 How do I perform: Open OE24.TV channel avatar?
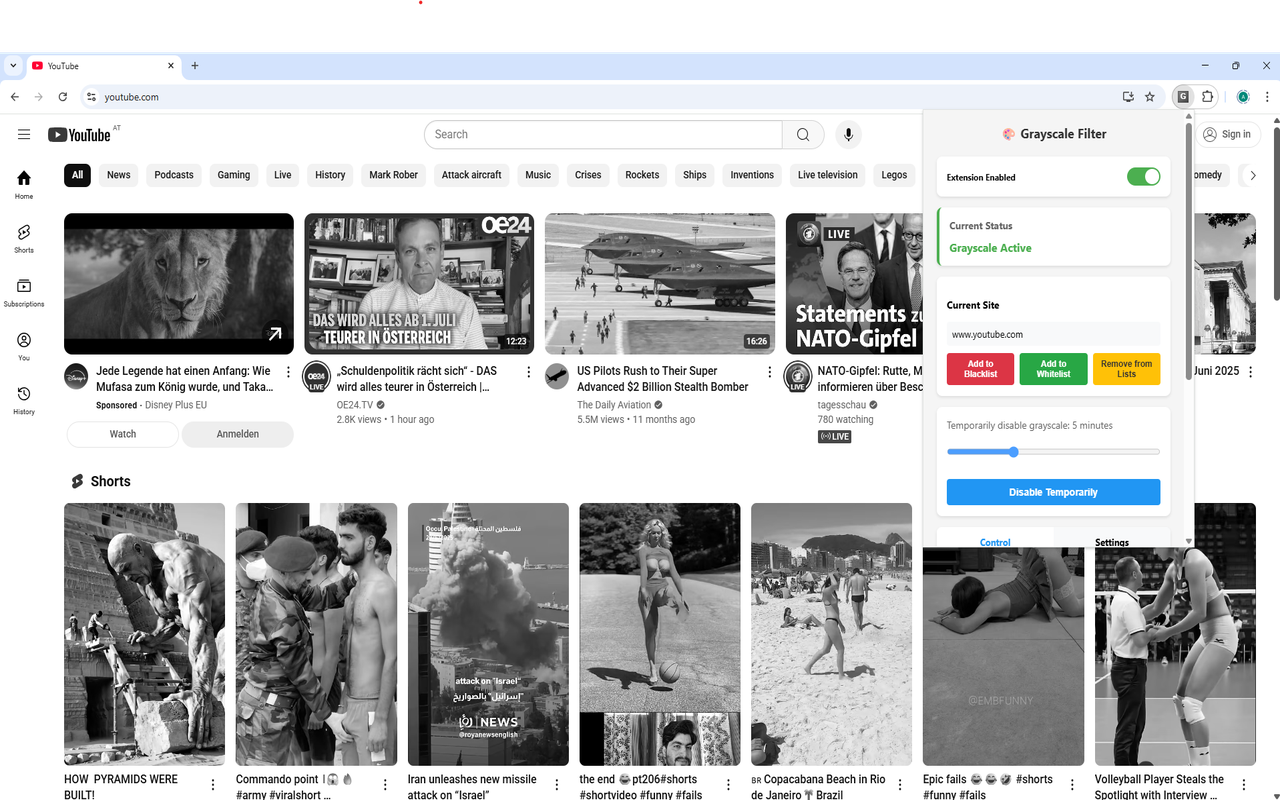tap(316, 377)
